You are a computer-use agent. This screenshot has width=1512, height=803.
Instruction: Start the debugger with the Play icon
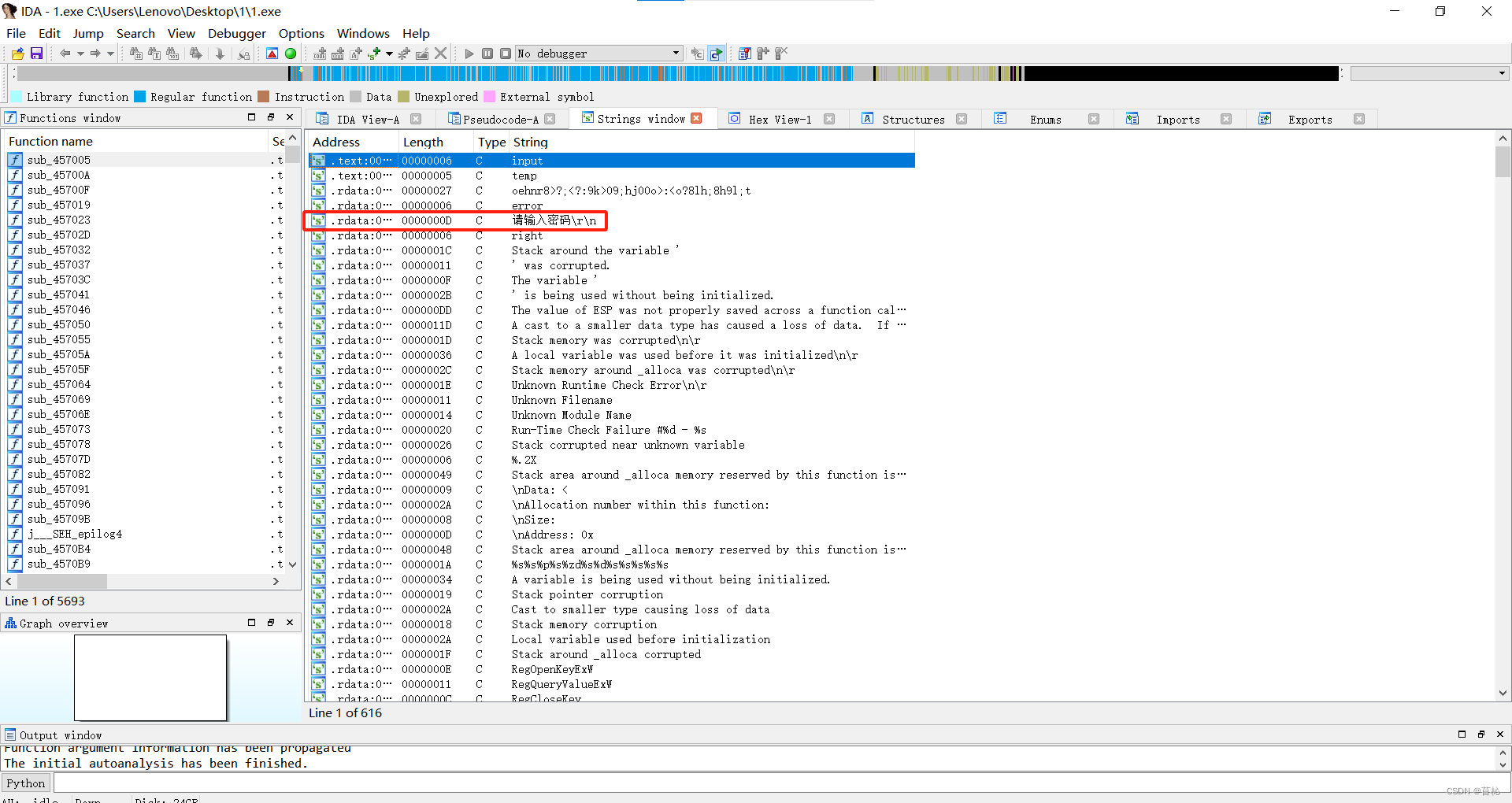pos(469,53)
